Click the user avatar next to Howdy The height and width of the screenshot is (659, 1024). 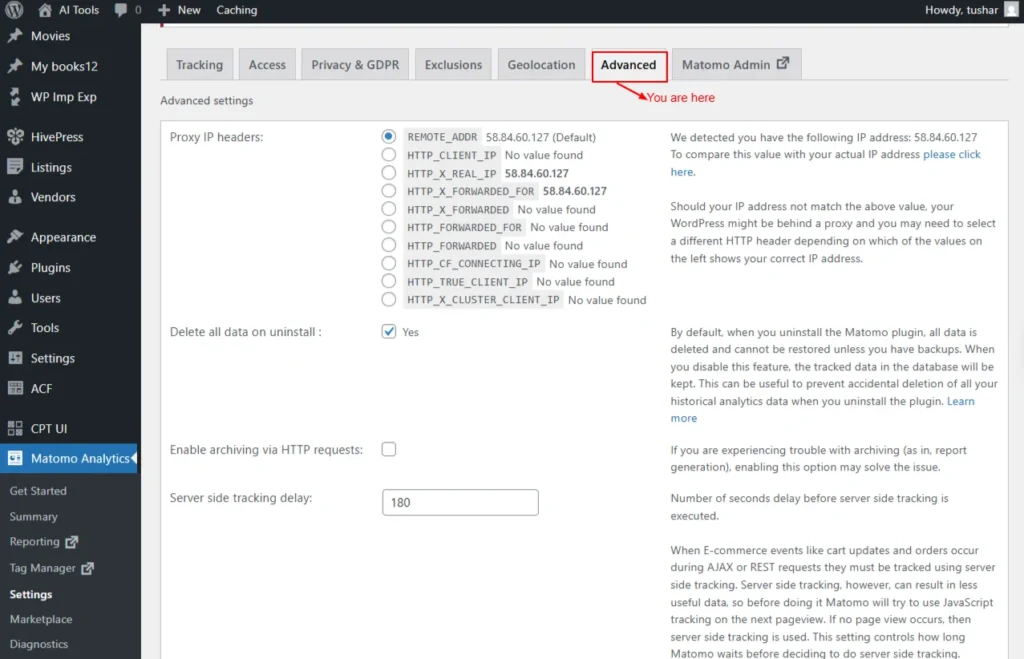pos(1010,10)
